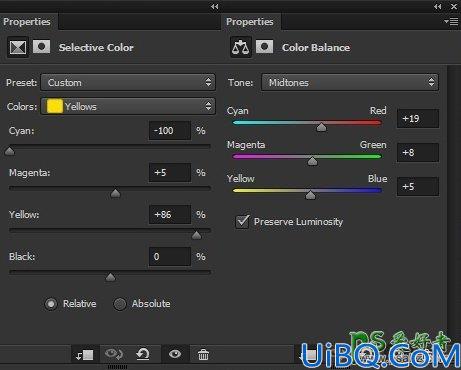461x370 pixels.
Task: Click the Yellow-Blue slider handle in Color Balance
Action: point(310,195)
